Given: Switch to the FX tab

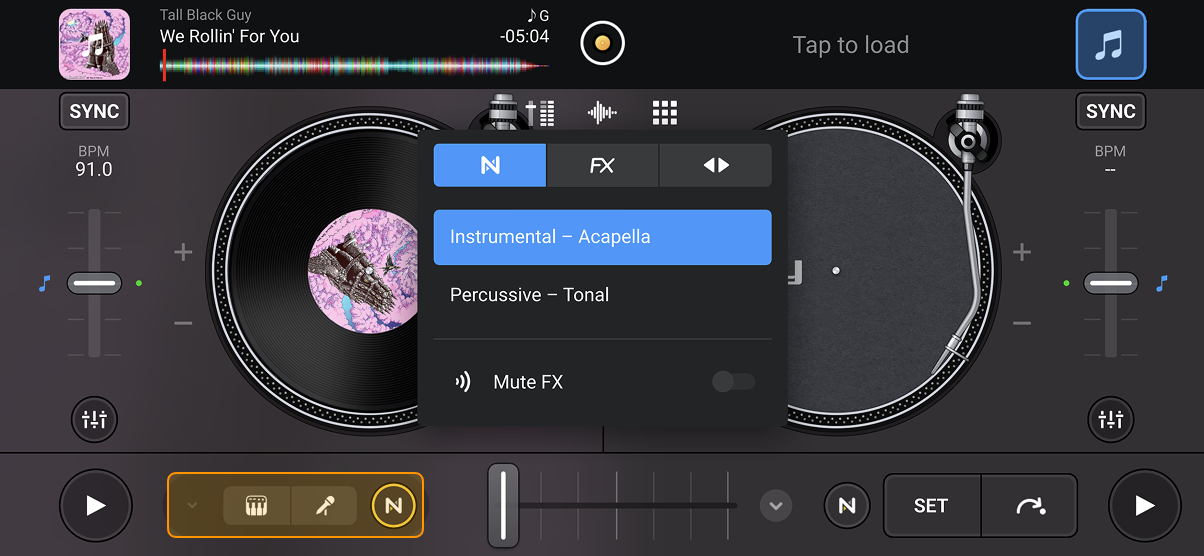Looking at the screenshot, I should coord(602,165).
